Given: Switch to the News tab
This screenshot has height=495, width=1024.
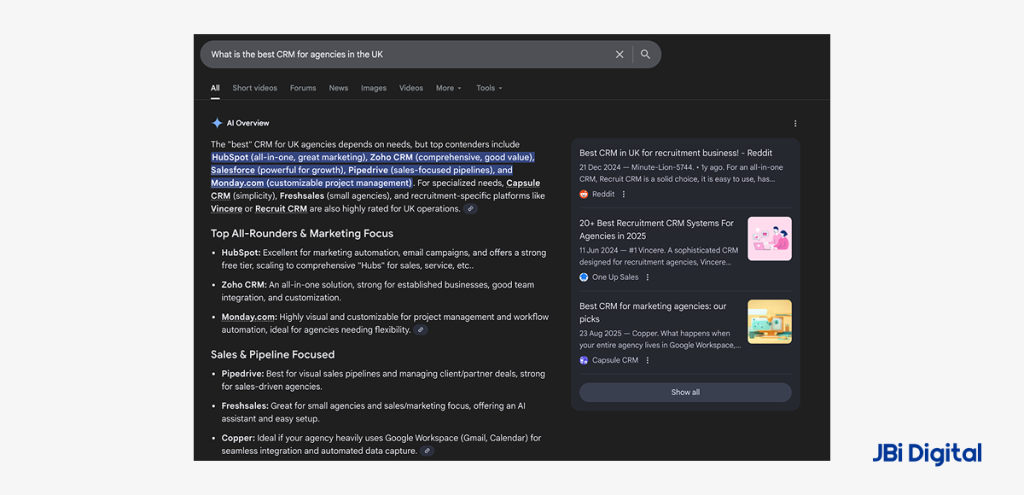Looking at the screenshot, I should pos(338,88).
